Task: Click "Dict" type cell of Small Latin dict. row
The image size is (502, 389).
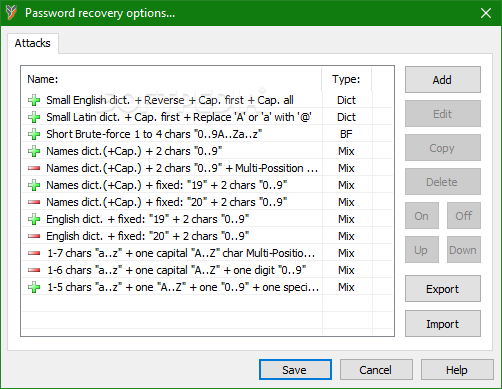Action: tap(346, 117)
